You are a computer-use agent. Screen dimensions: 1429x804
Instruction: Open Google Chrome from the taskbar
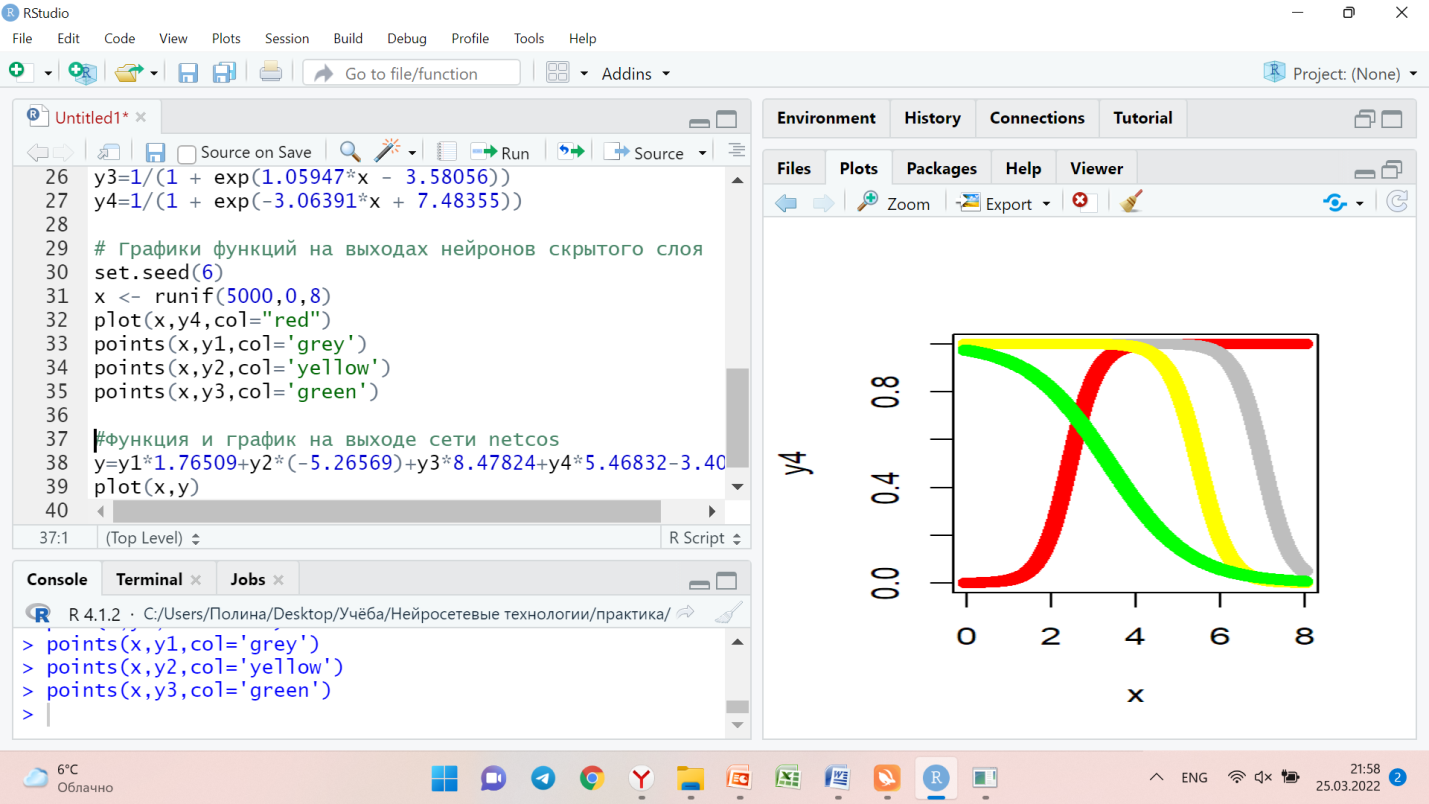click(x=592, y=778)
